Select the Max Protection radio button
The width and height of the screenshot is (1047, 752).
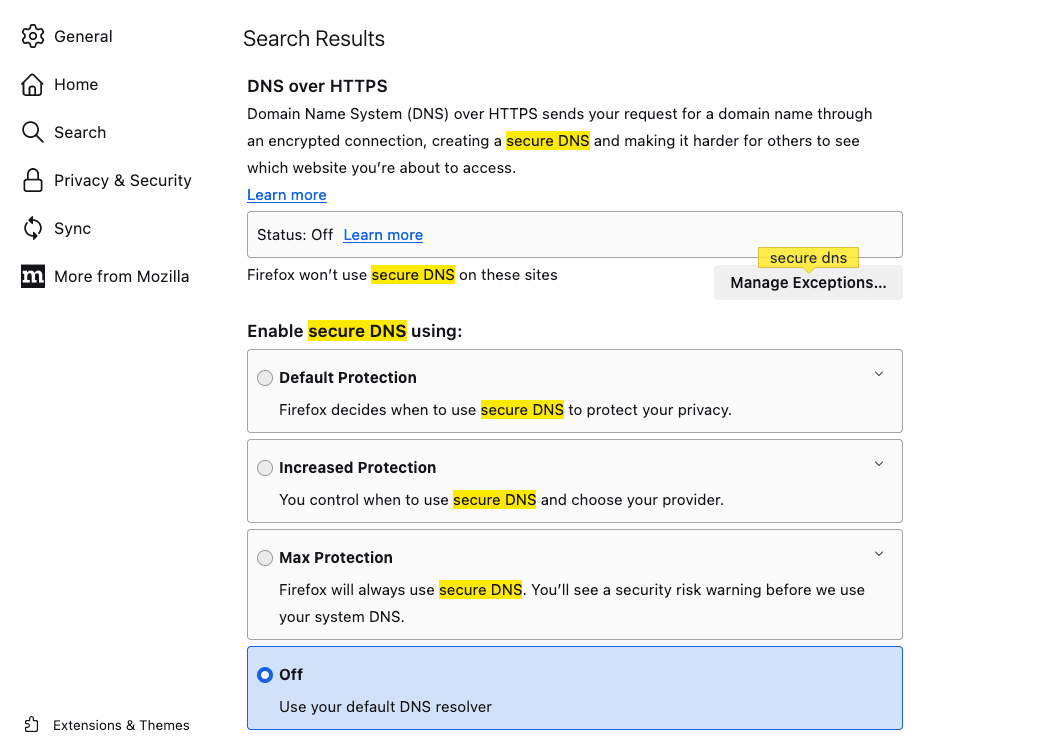click(x=265, y=558)
